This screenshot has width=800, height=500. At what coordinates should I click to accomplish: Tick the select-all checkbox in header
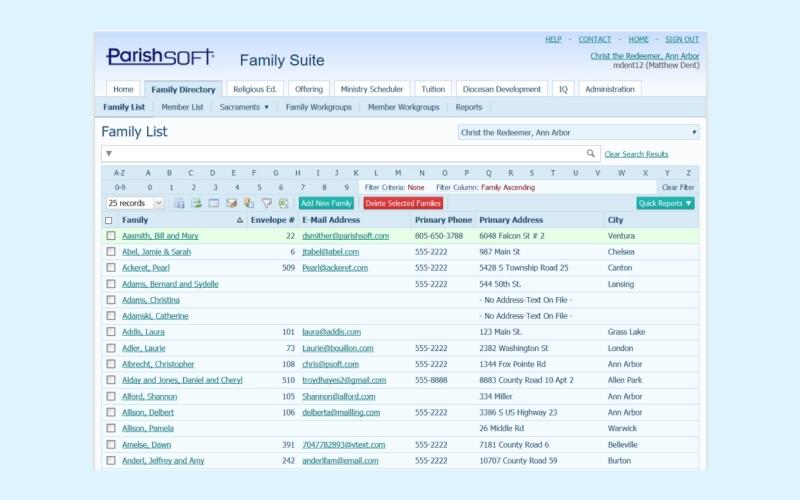pos(109,220)
